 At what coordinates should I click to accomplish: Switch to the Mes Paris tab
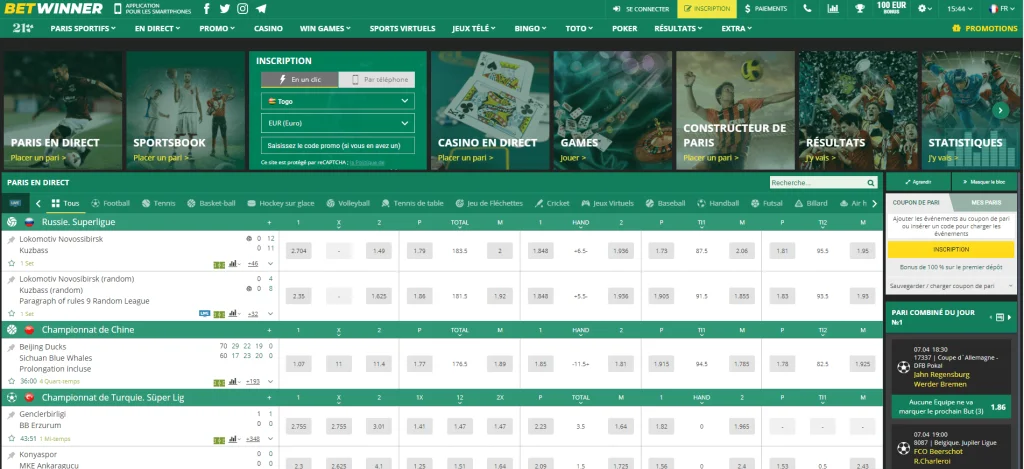[985, 203]
